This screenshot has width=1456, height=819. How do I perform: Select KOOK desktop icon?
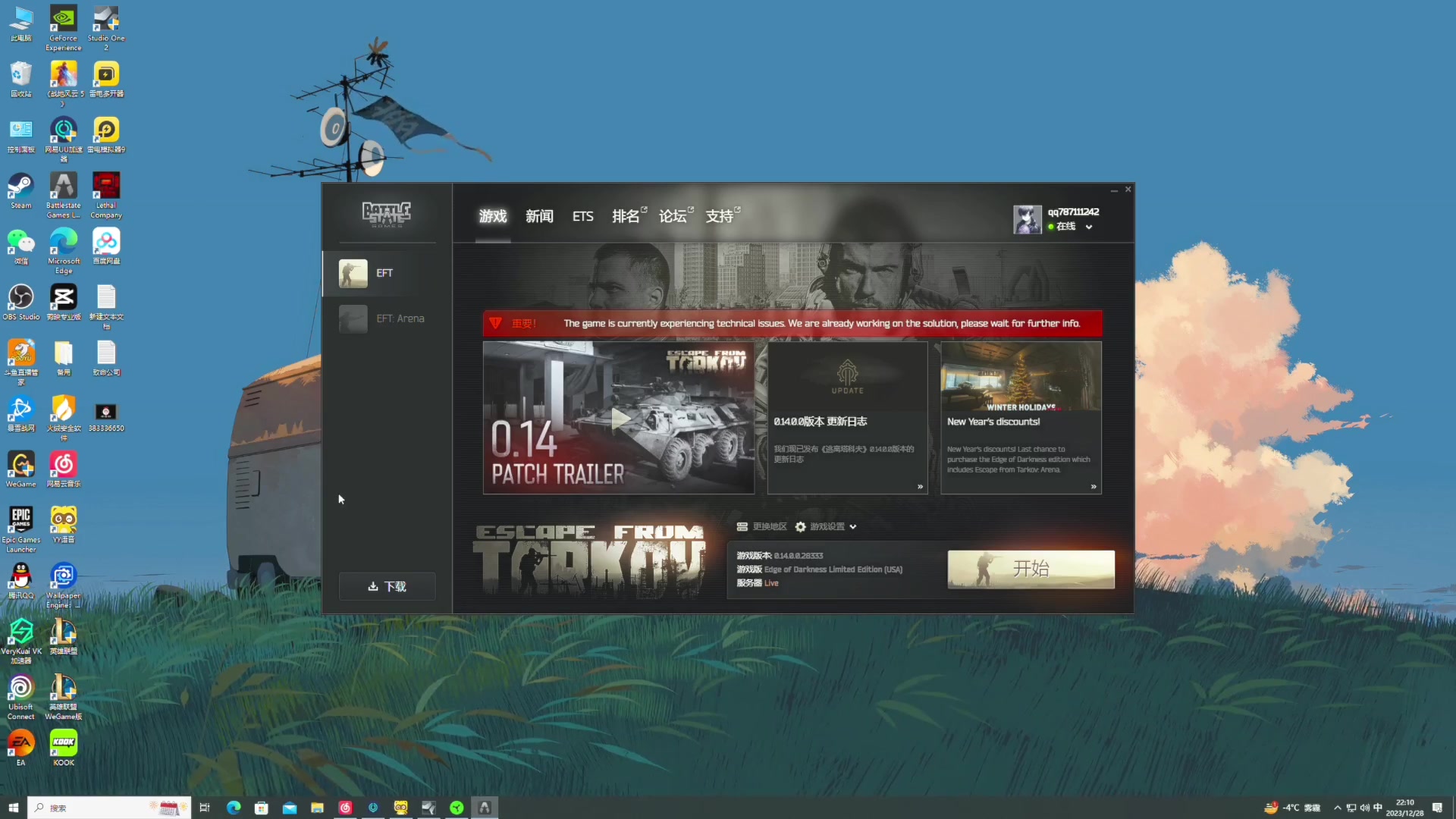click(64, 748)
